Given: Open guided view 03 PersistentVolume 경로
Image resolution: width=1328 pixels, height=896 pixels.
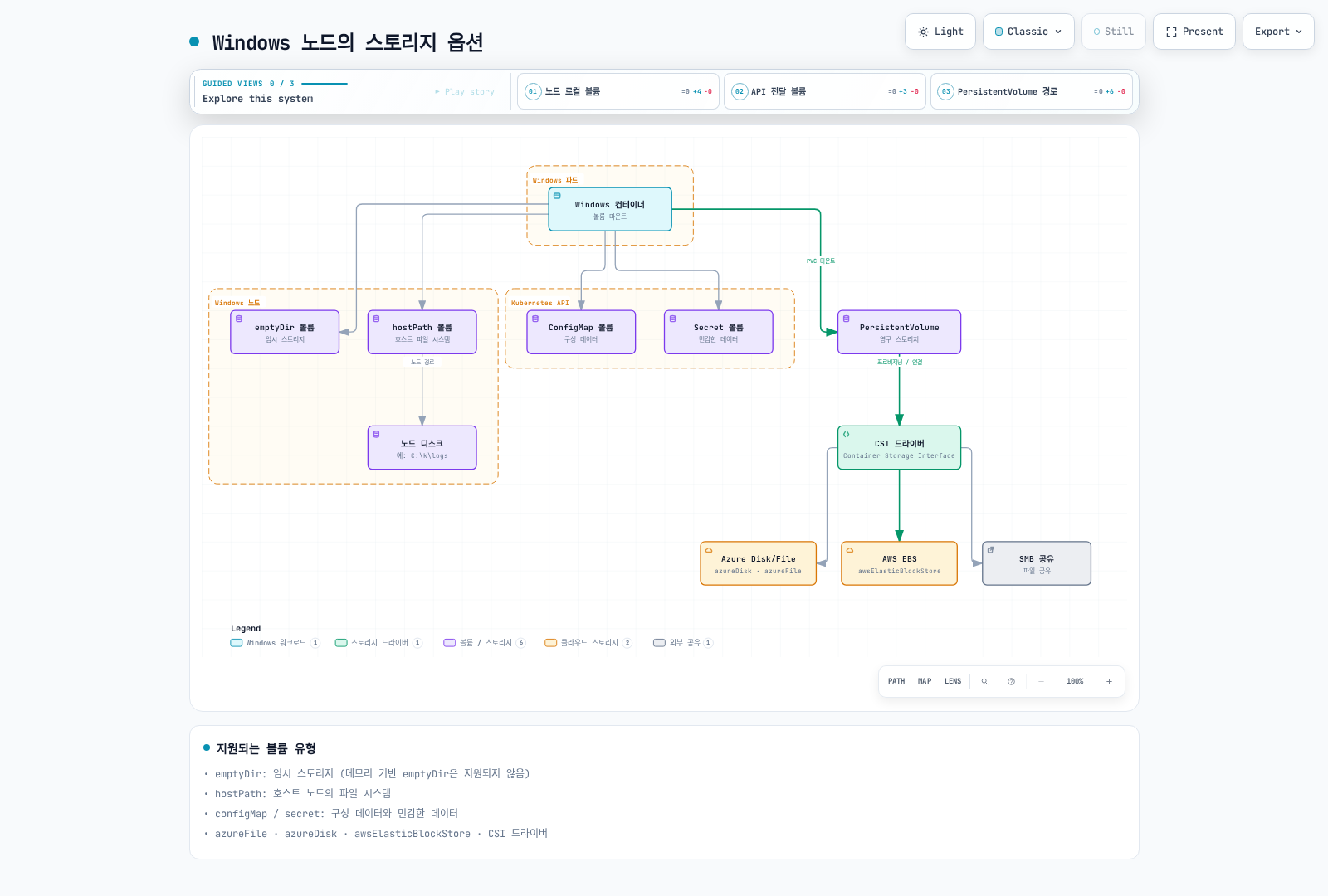Looking at the screenshot, I should click(1031, 91).
